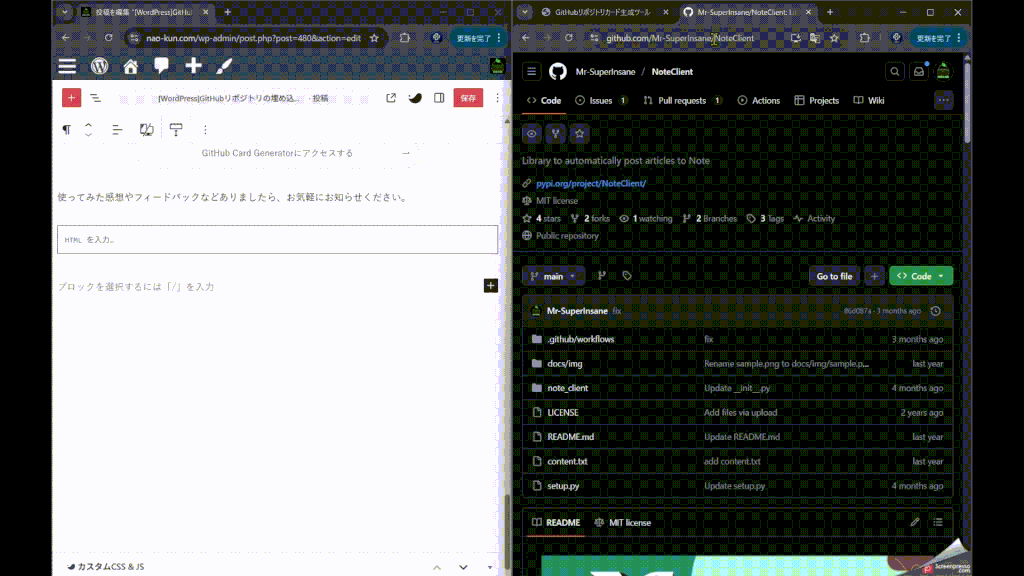This screenshot has height=576, width=1024.
Task: Click the 3 Tags link
Action: click(x=765, y=219)
